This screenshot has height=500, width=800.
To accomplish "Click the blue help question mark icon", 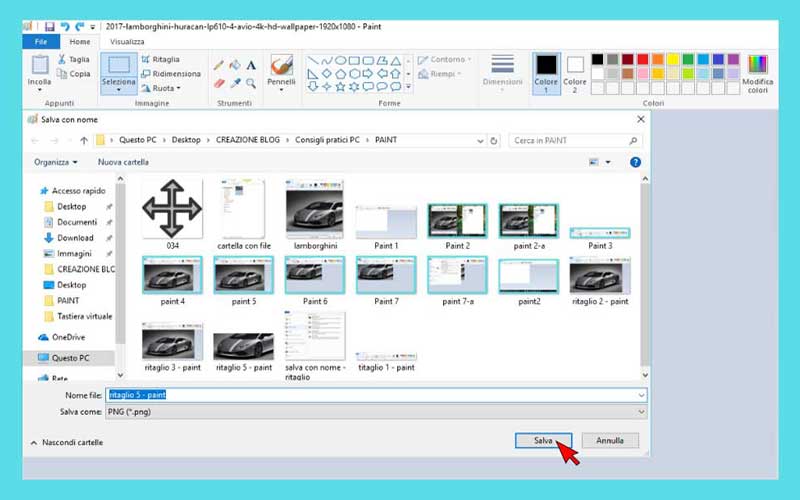I will (635, 162).
